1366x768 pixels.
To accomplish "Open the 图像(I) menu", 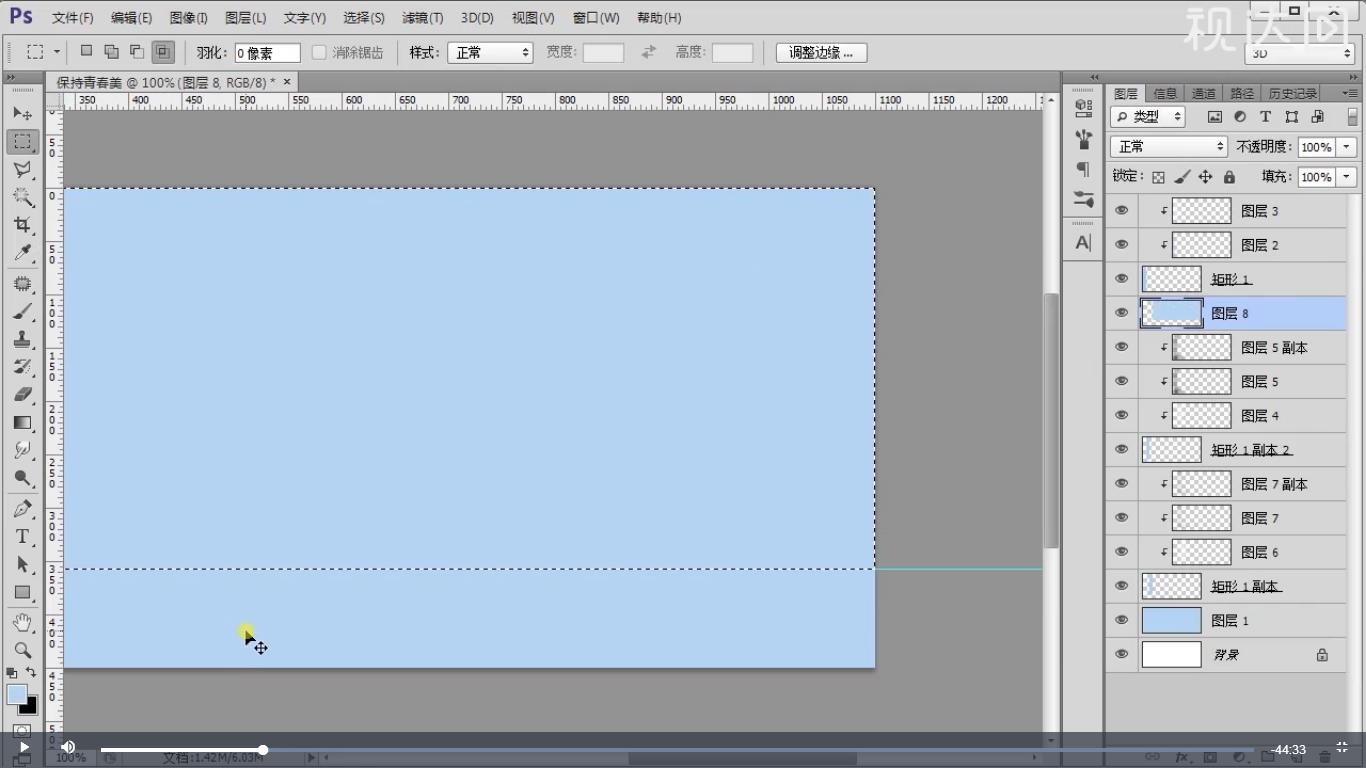I will point(188,18).
